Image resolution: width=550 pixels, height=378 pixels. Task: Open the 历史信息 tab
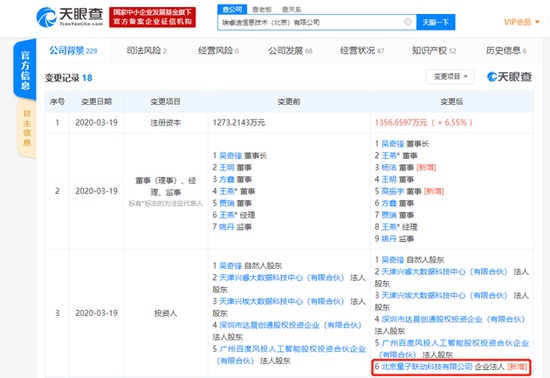tap(506, 50)
